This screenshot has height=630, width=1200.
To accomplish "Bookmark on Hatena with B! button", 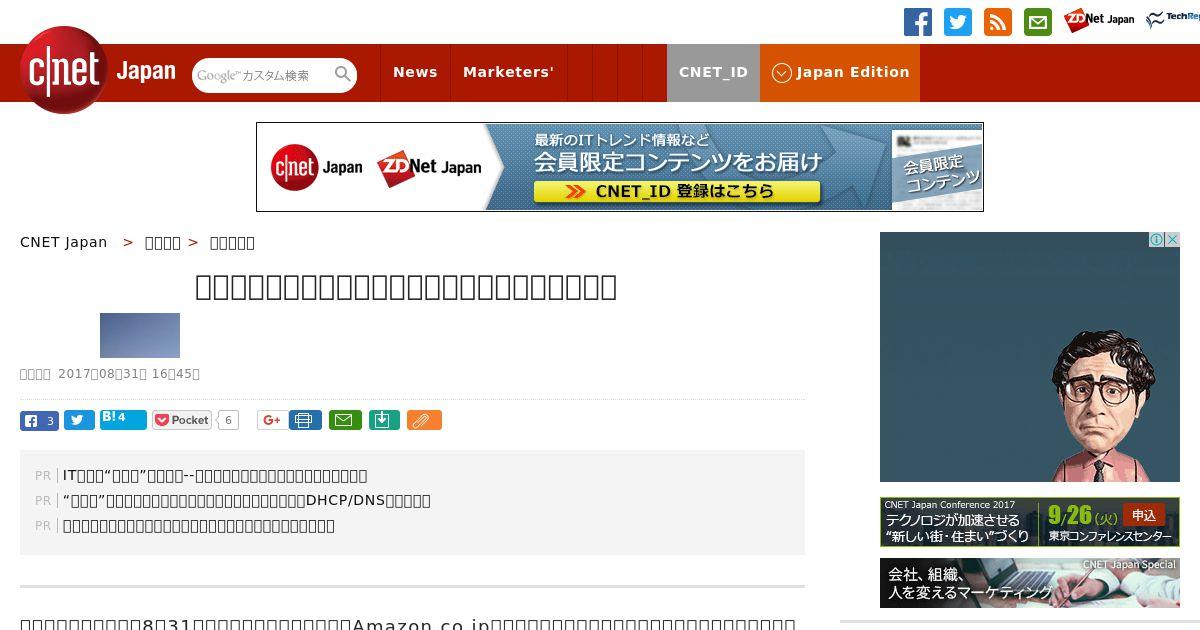I will (x=123, y=420).
